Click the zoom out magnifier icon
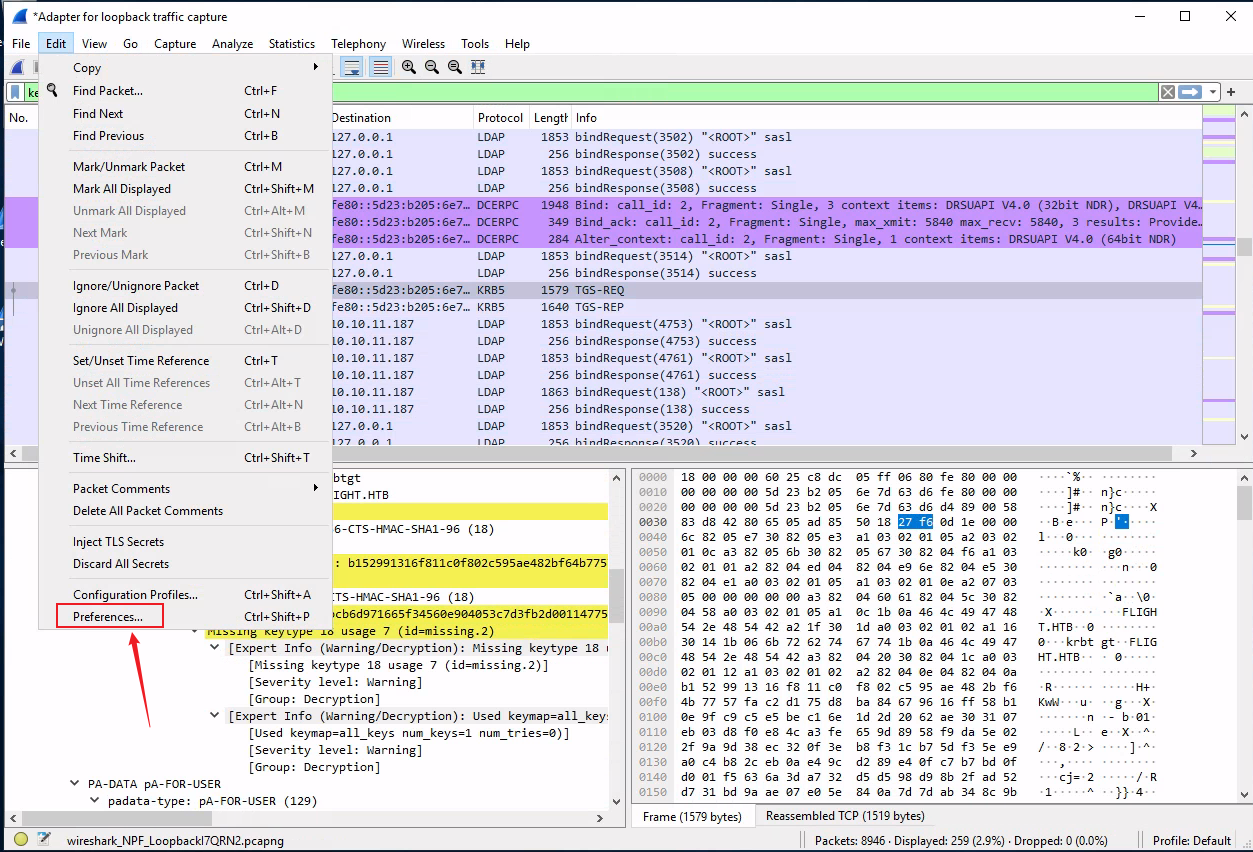 pyautogui.click(x=432, y=67)
